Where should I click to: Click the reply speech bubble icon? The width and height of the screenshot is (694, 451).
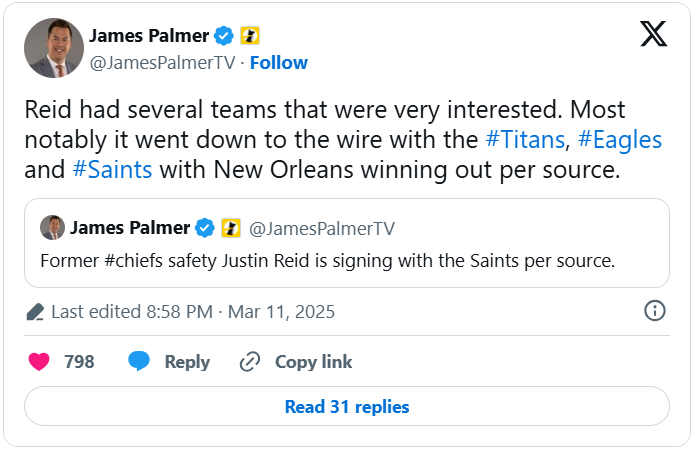click(x=139, y=362)
